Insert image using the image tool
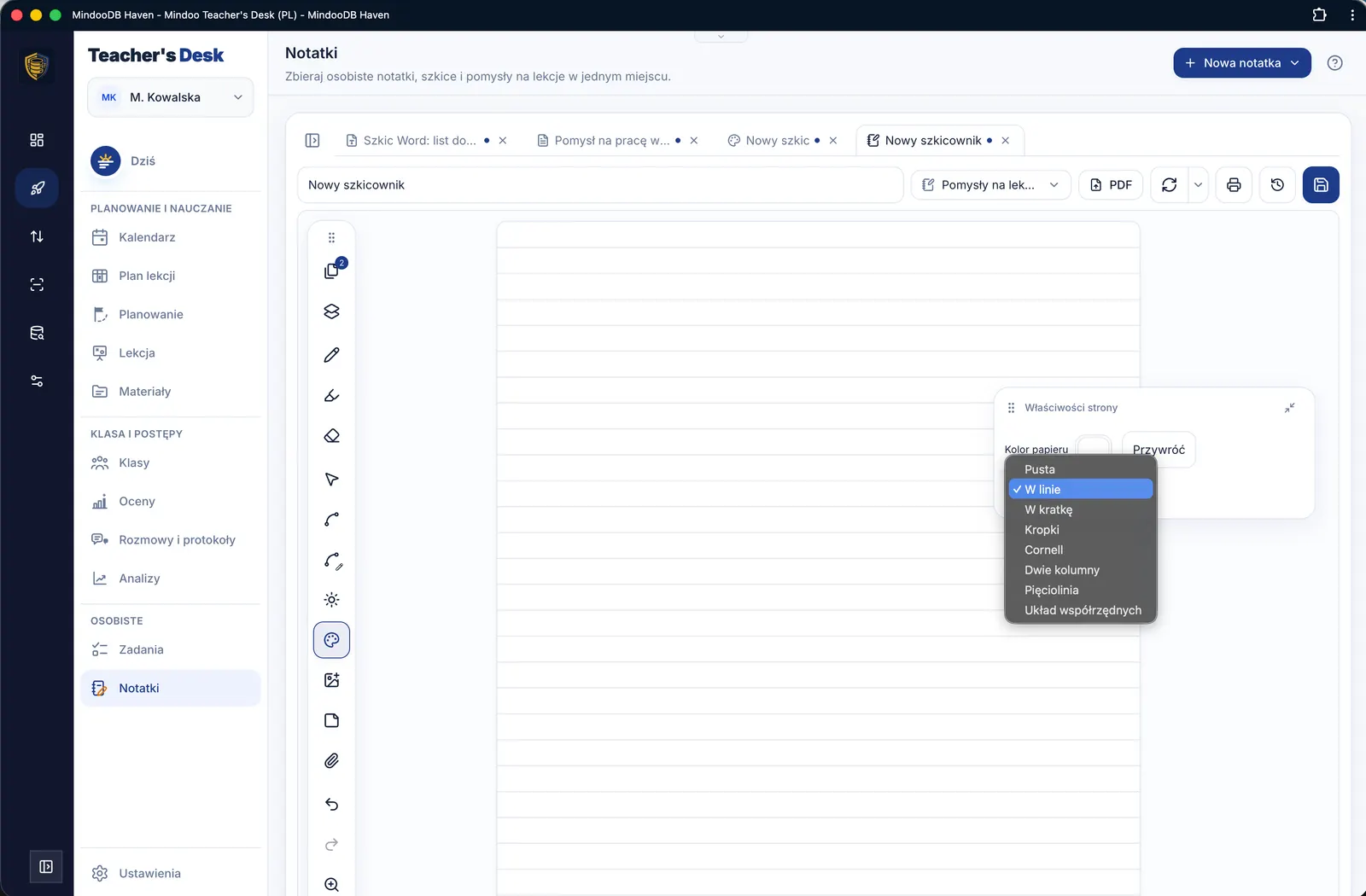1366x896 pixels. [332, 680]
